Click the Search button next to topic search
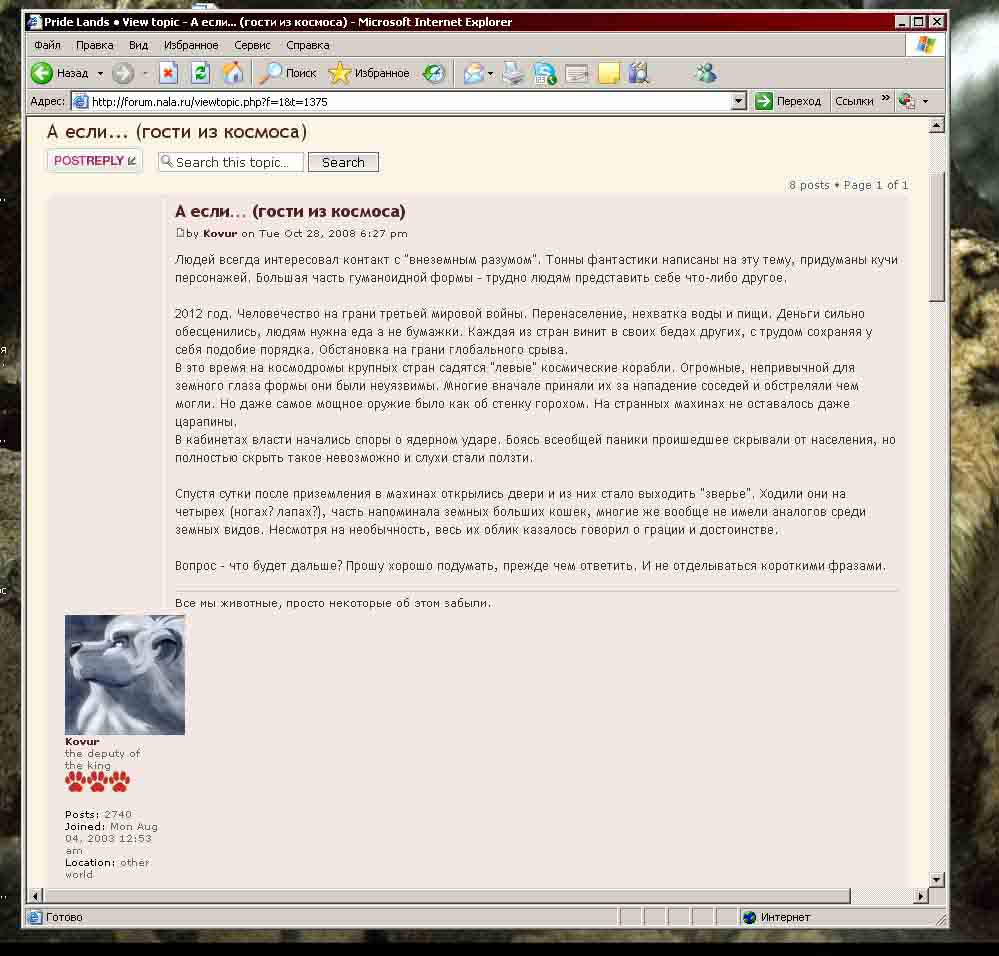 [x=343, y=162]
